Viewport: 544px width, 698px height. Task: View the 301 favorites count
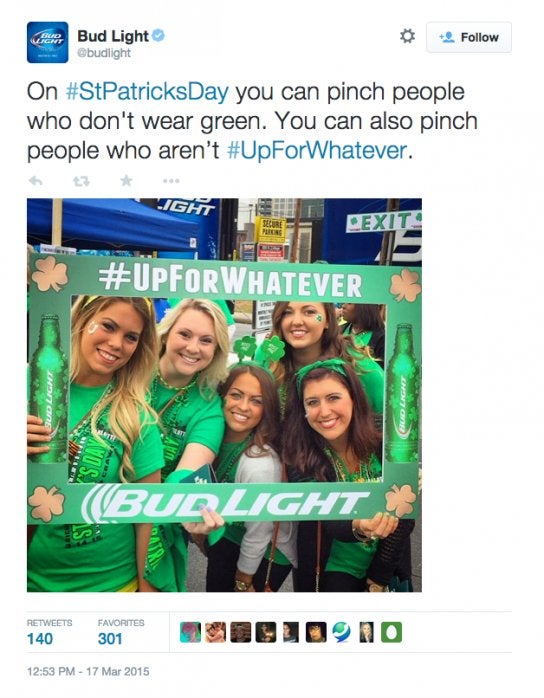coord(110,639)
